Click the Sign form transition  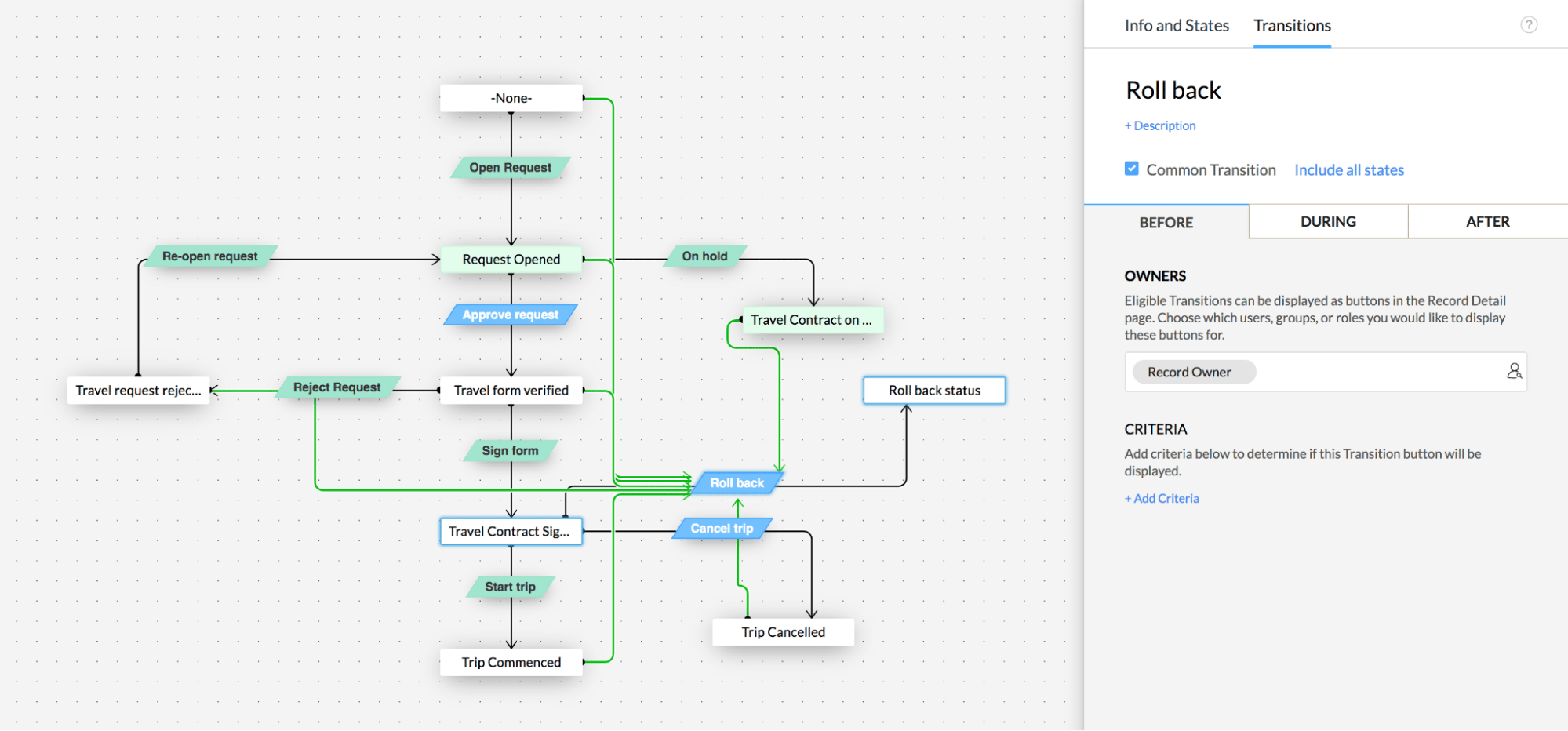(510, 450)
